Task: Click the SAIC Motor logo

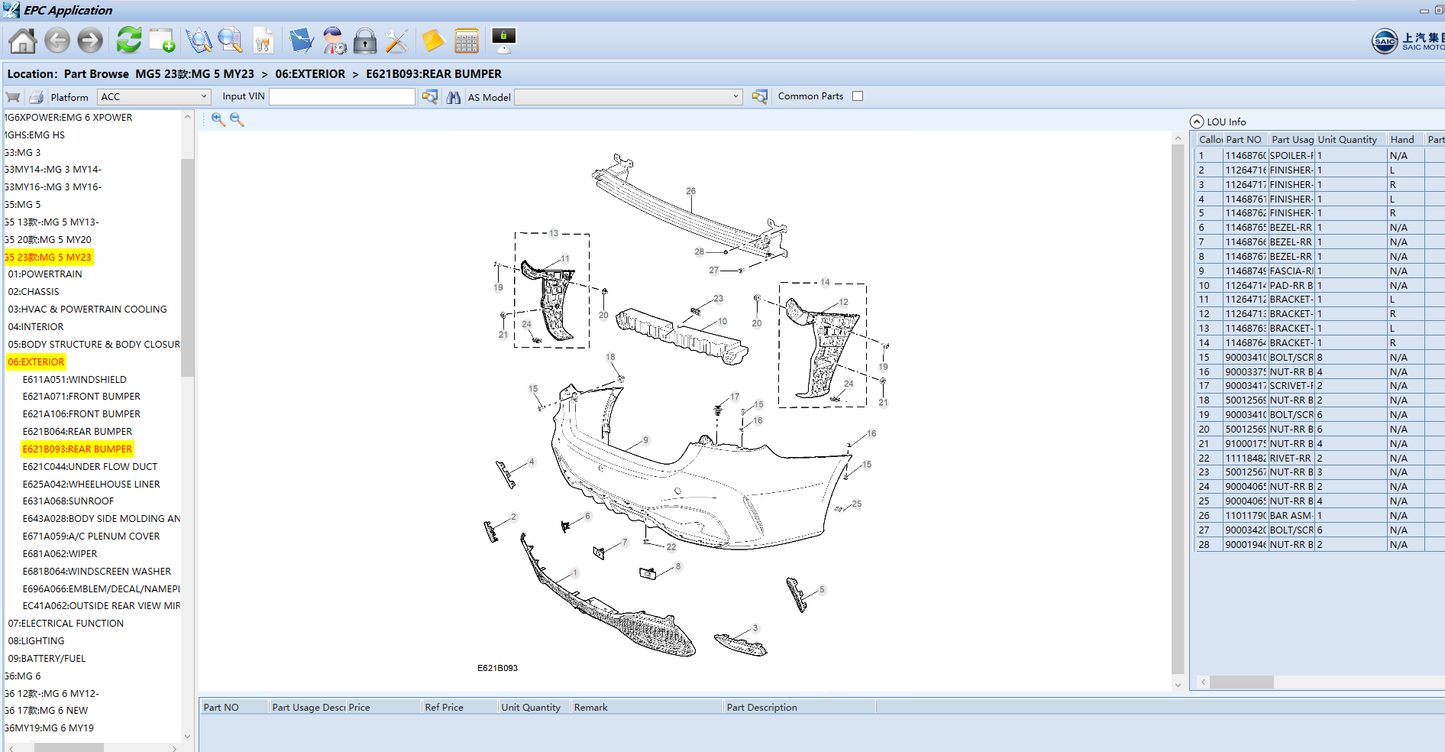Action: [1408, 41]
